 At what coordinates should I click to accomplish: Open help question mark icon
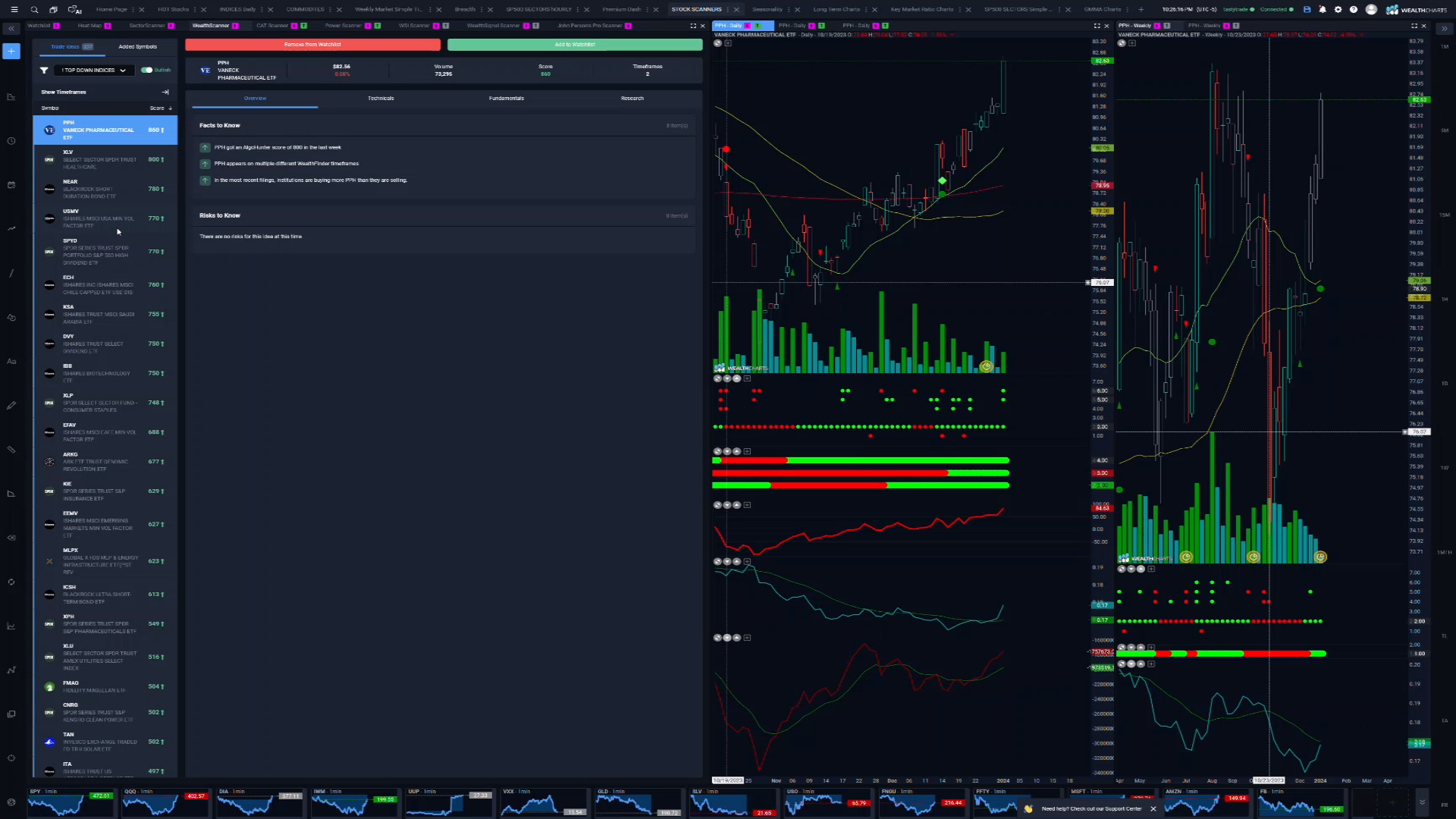click(1354, 10)
